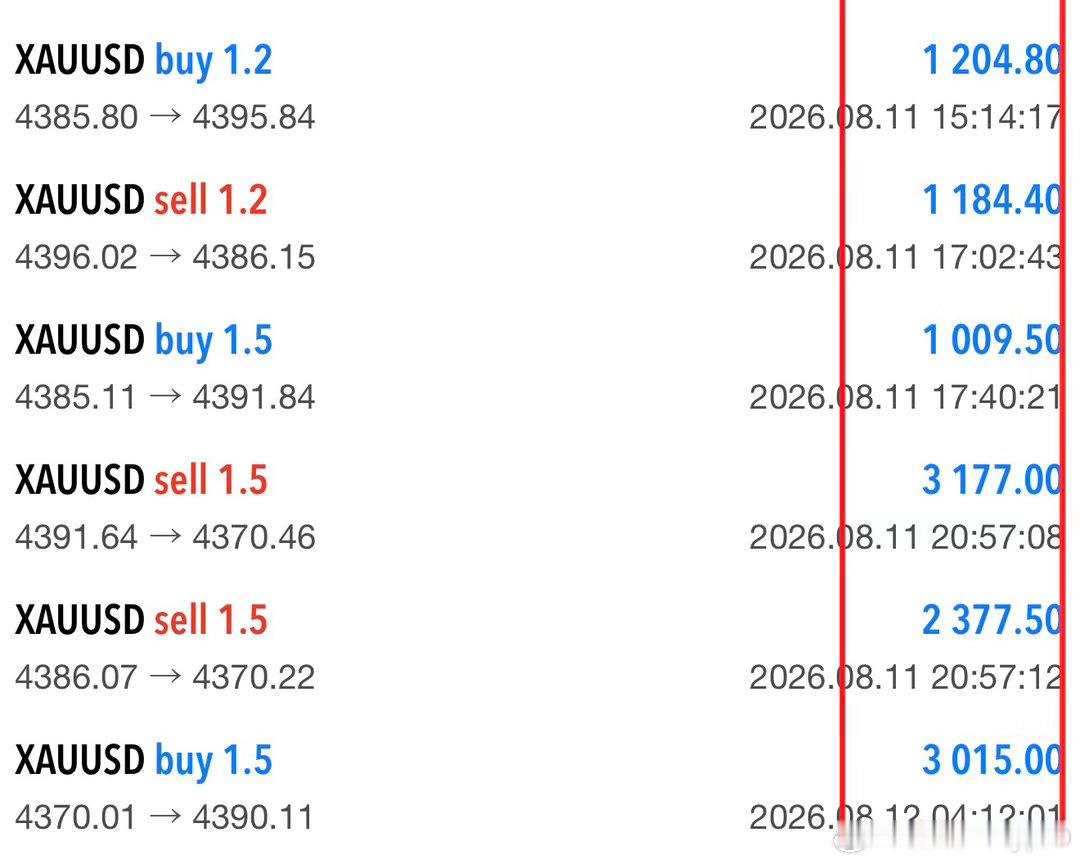Click the 2 377.50 profit amount
1080x864 pixels.
[x=992, y=619]
